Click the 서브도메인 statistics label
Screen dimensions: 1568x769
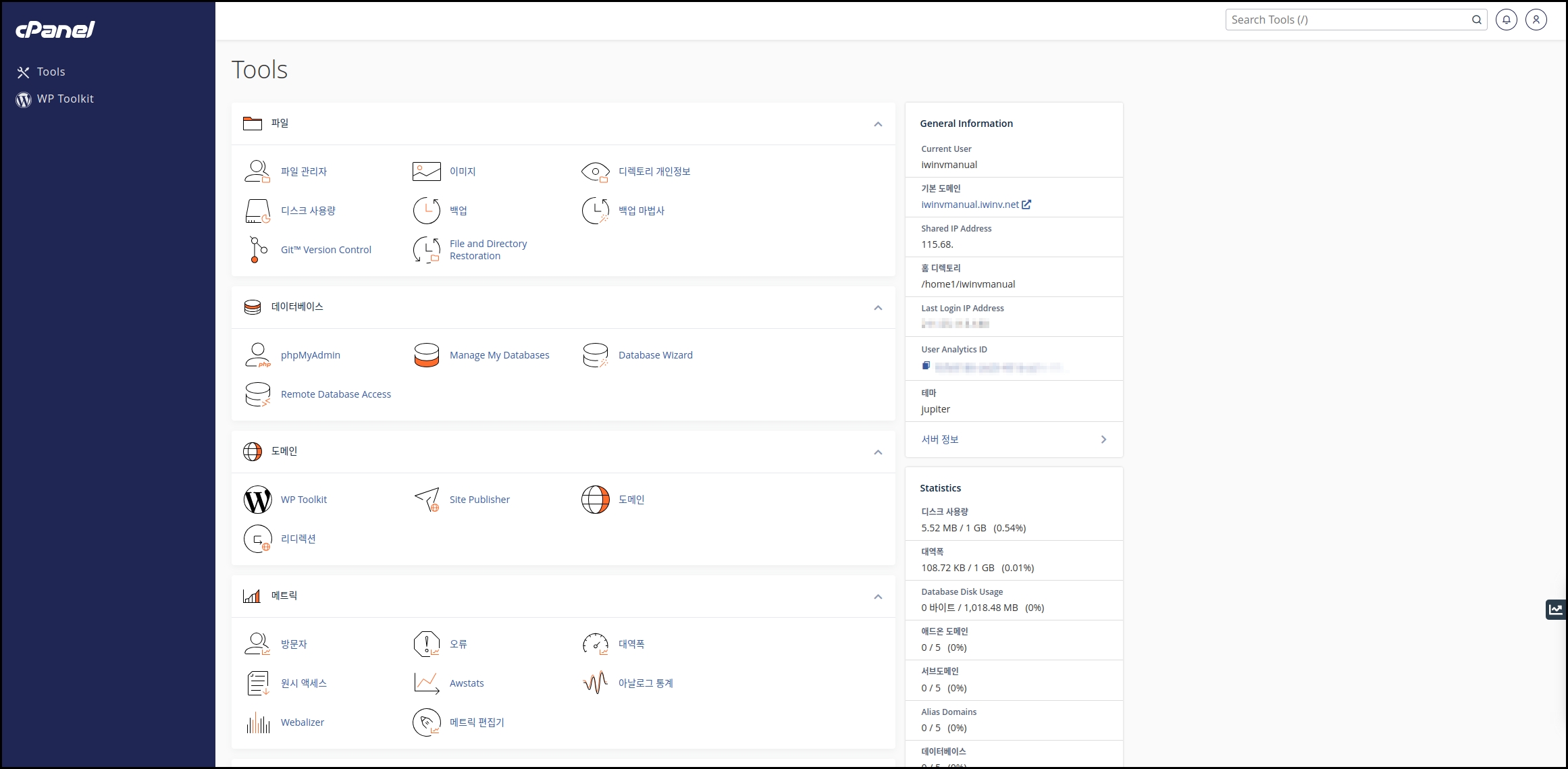(939, 671)
